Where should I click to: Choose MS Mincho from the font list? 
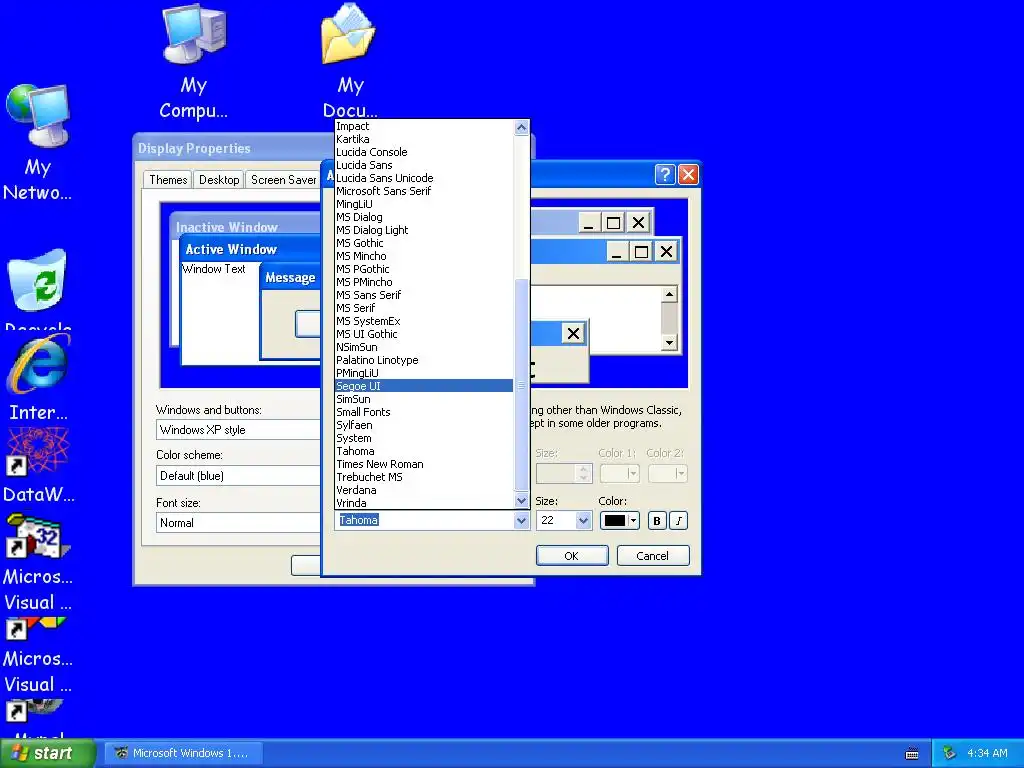click(x=424, y=256)
